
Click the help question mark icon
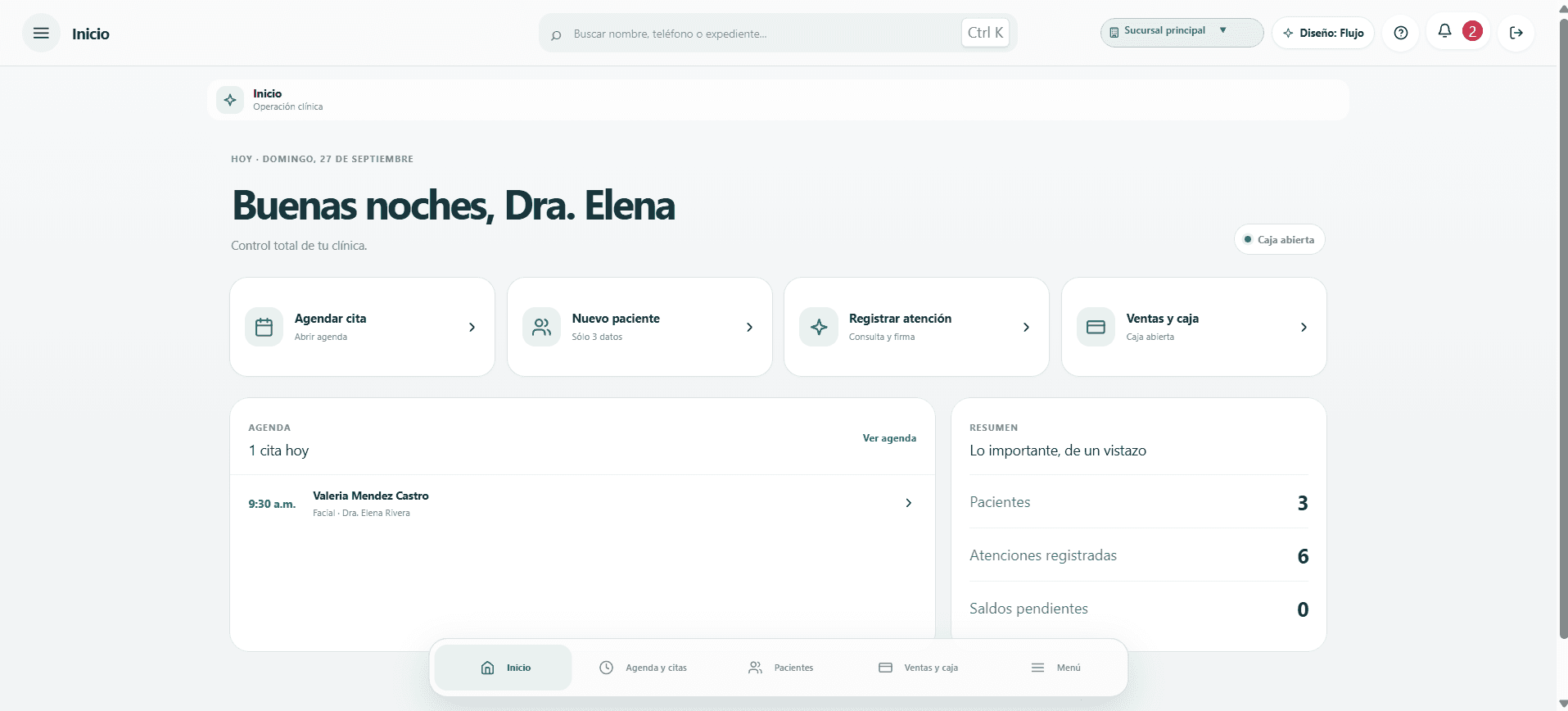click(x=1401, y=34)
